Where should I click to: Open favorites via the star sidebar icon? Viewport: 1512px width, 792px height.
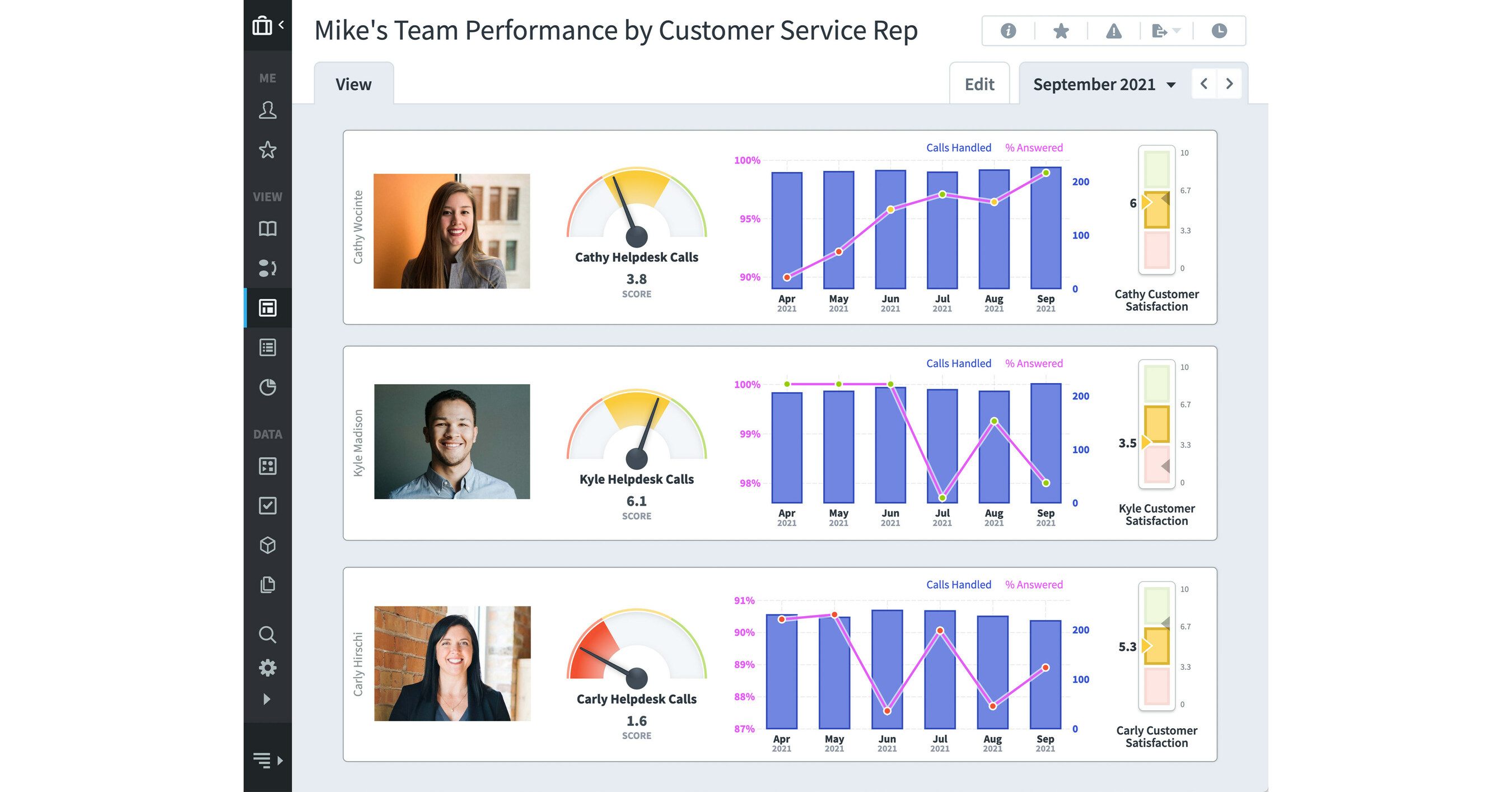click(x=268, y=150)
